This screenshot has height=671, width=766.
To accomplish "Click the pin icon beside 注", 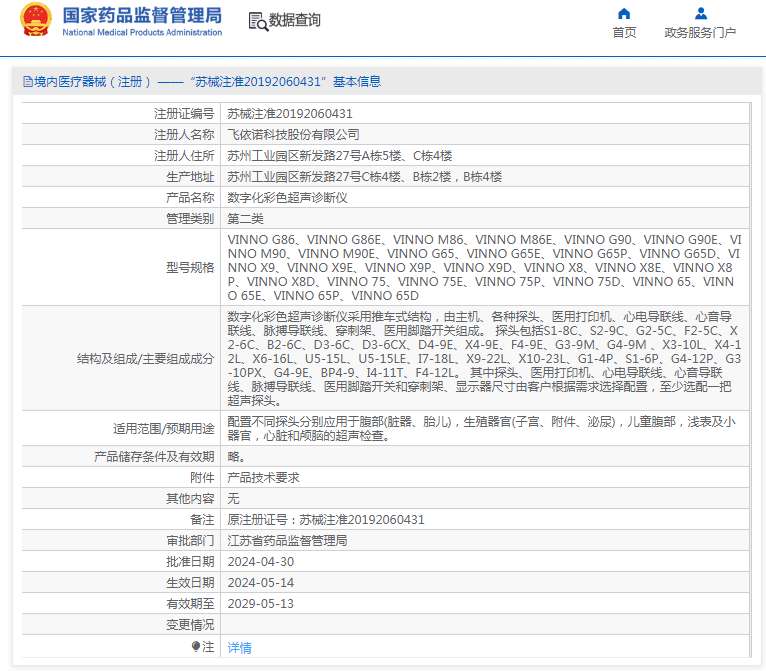I will coord(195,647).
